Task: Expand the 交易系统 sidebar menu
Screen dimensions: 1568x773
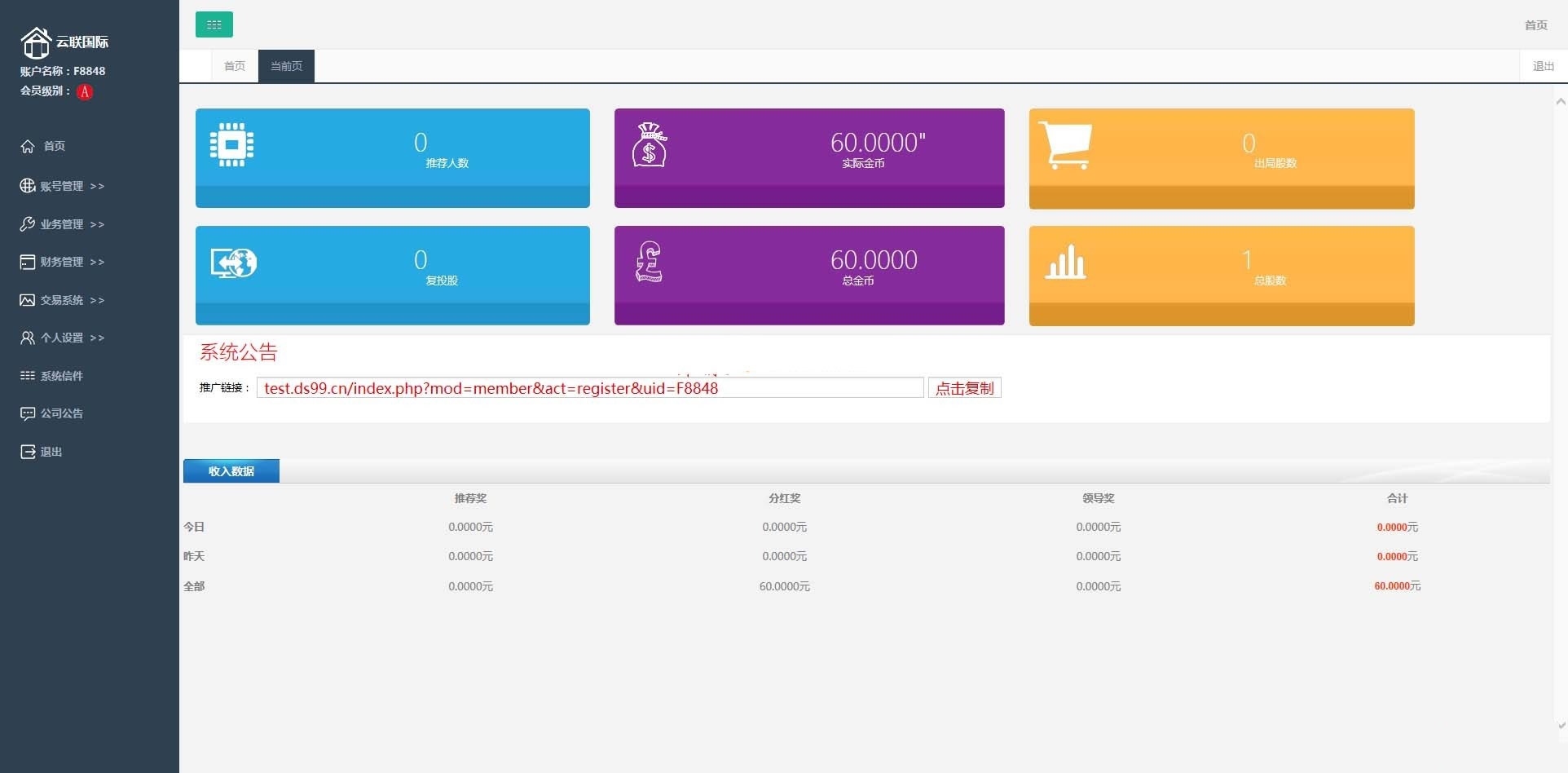Action: (x=63, y=300)
